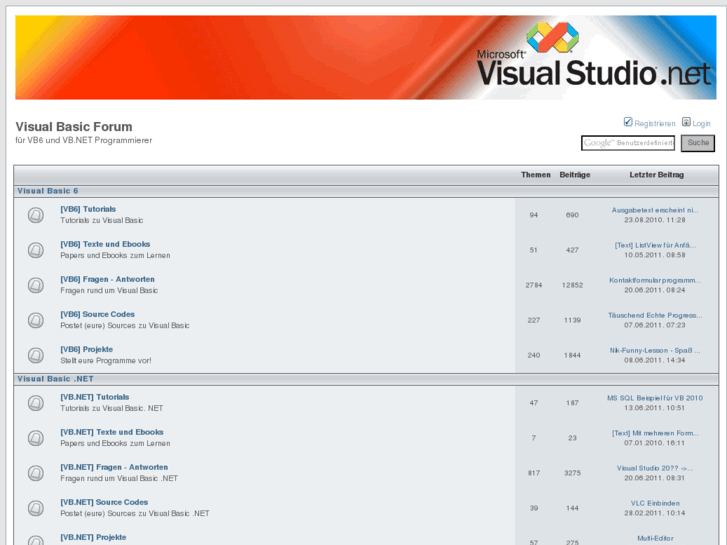Focus the Google custom search field
Image resolution: width=727 pixels, height=545 pixels.
pos(628,143)
